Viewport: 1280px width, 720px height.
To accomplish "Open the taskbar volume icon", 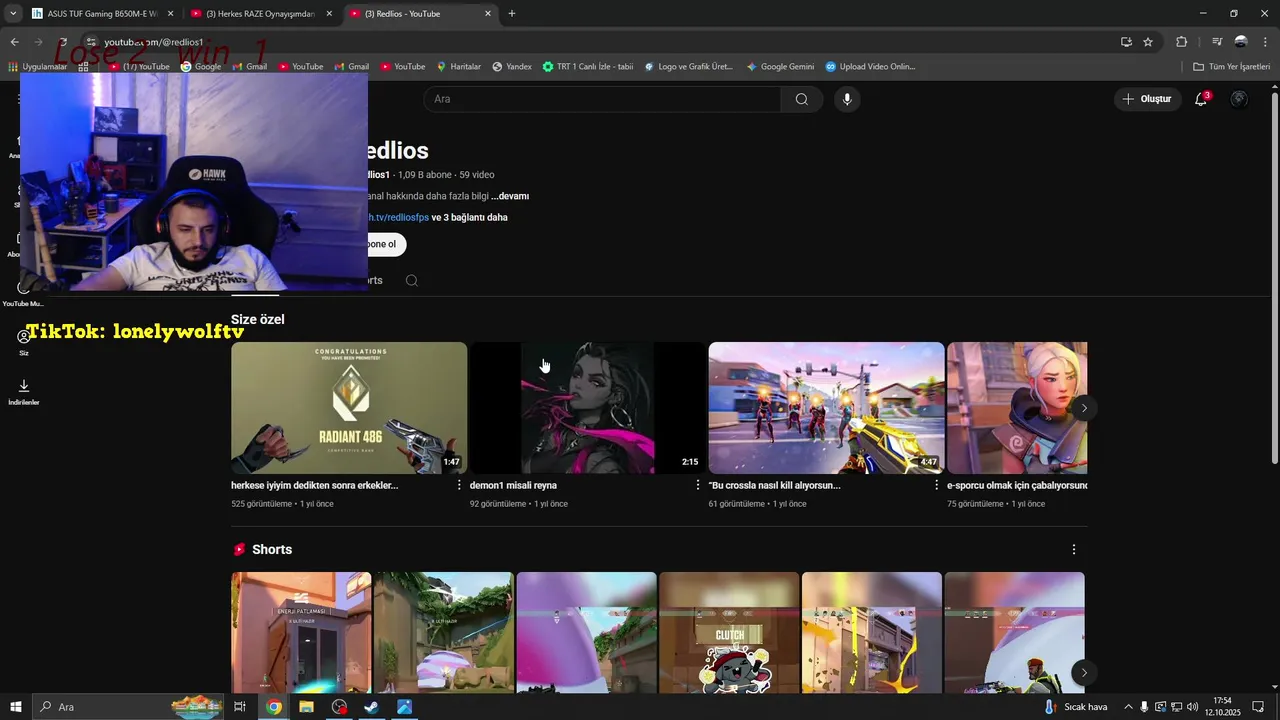I will click(1193, 707).
